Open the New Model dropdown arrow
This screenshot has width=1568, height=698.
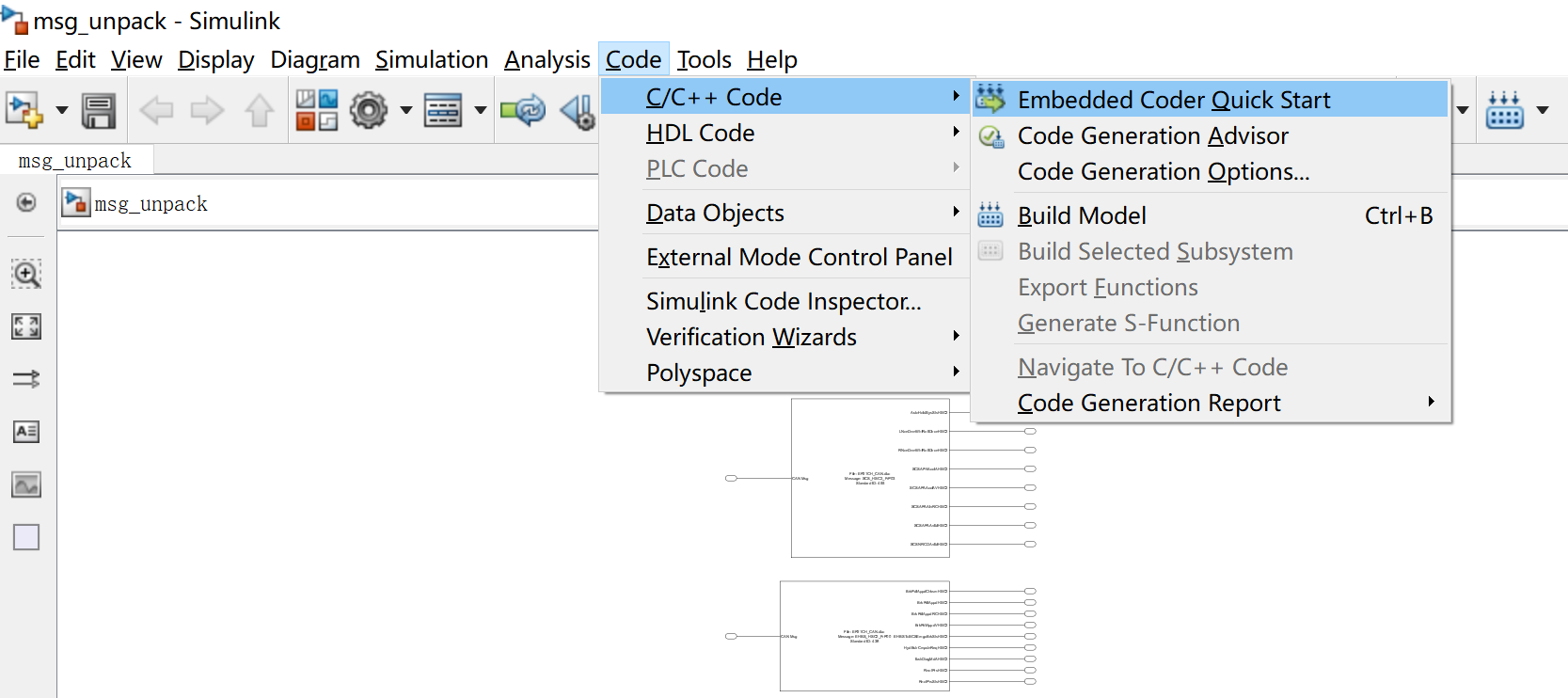(62, 110)
